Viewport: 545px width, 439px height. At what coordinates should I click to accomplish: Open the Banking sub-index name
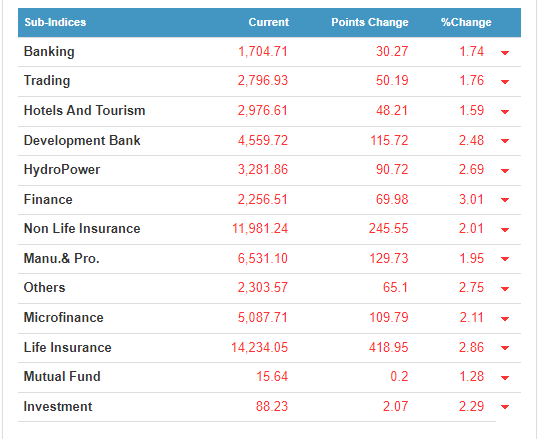point(49,51)
